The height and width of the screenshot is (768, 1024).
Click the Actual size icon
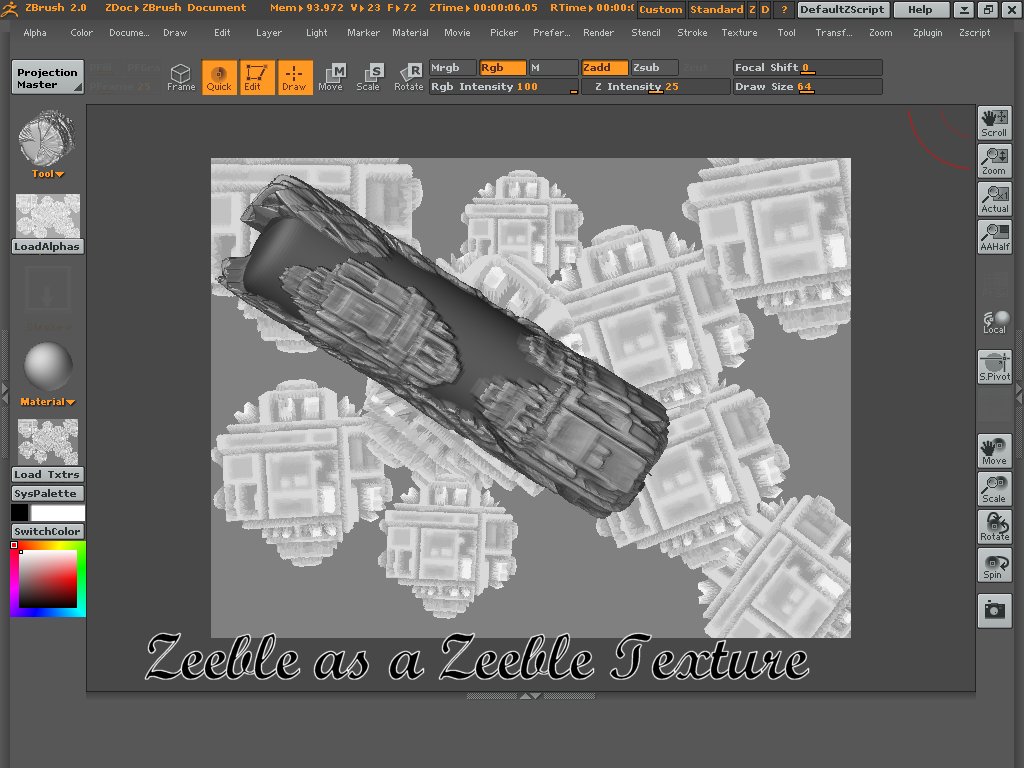(994, 199)
